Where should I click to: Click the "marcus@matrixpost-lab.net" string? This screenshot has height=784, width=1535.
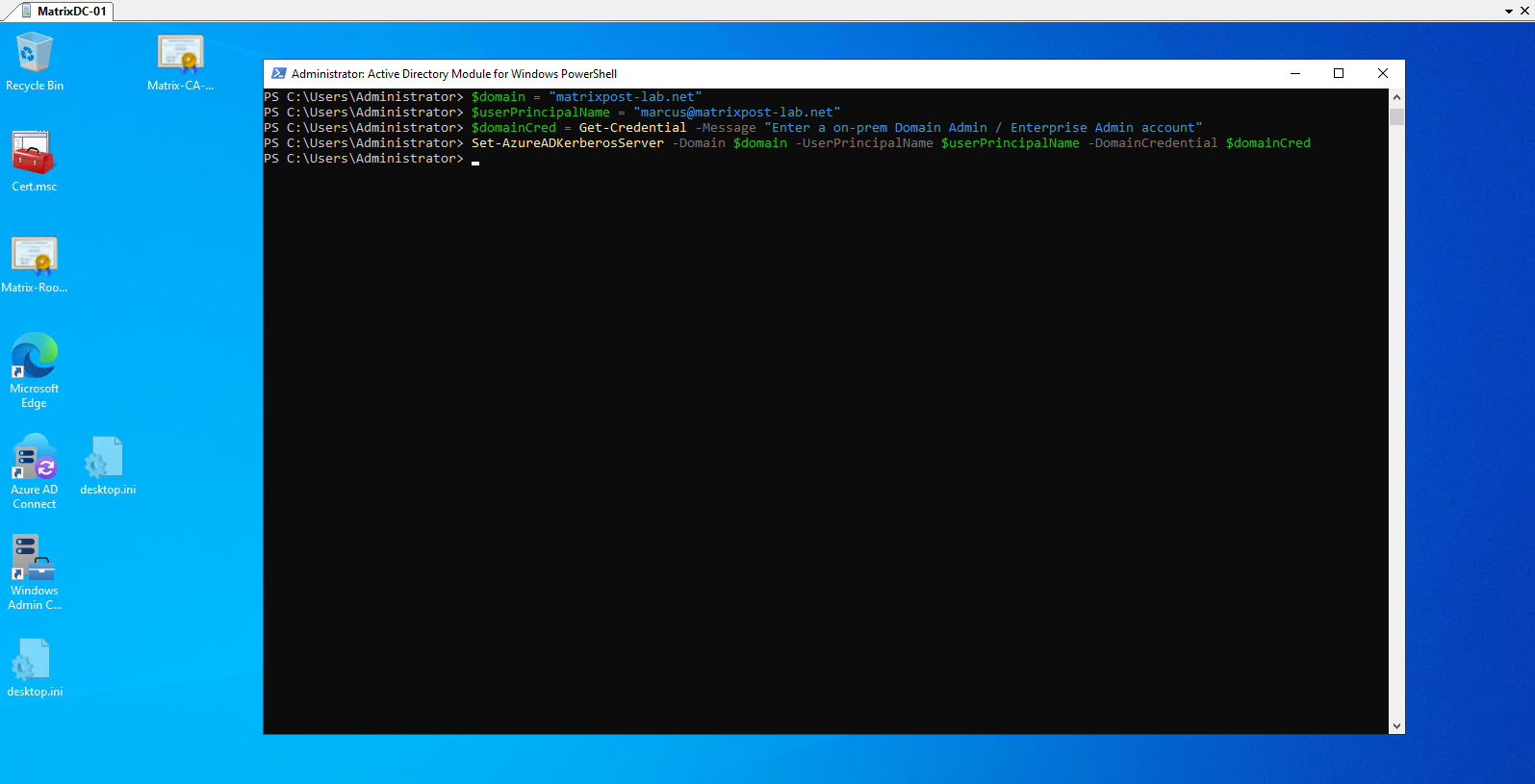[737, 113]
